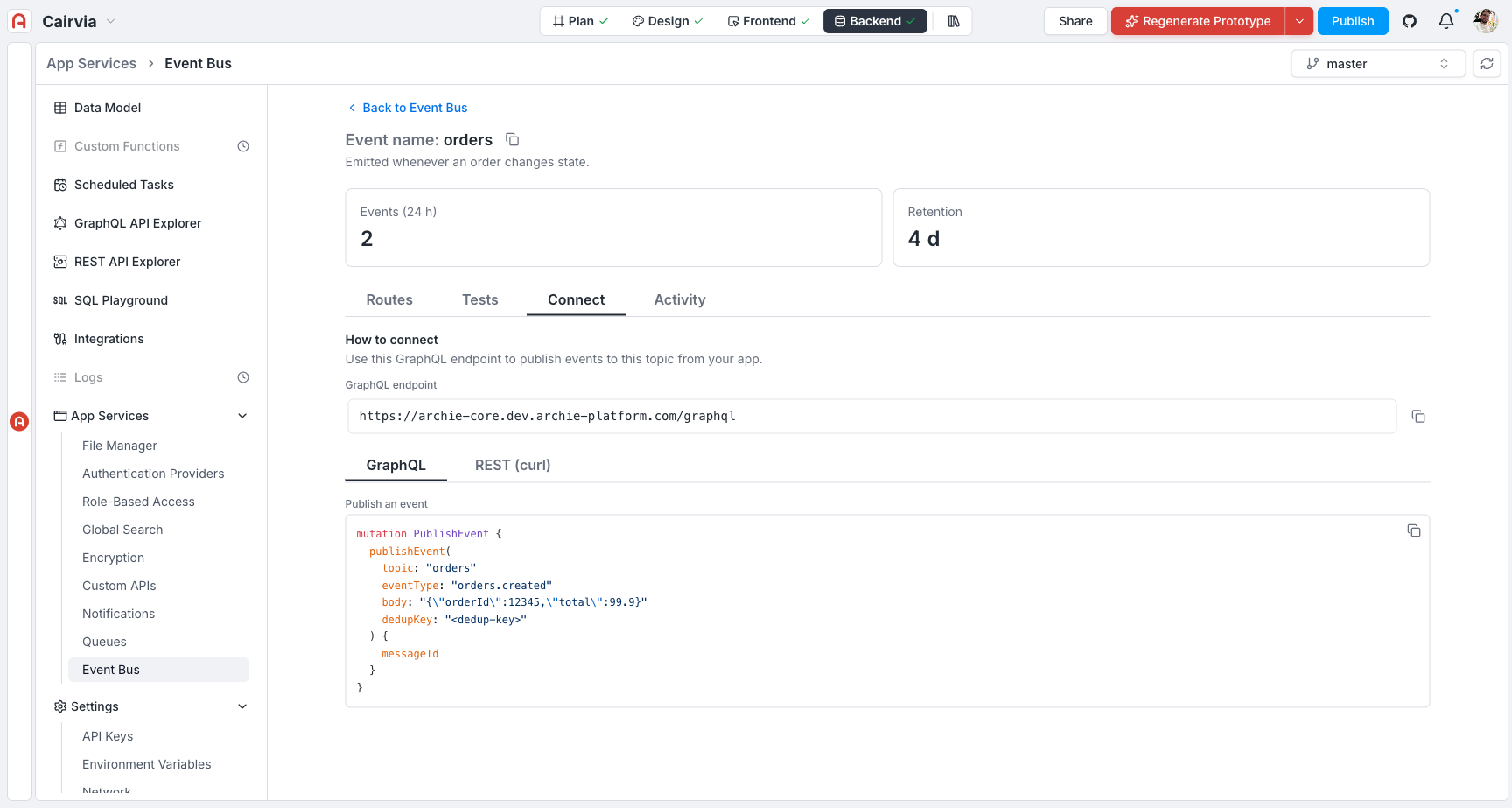Collapse the App Services section
Viewport: 1512px width, 808px height.
242,416
